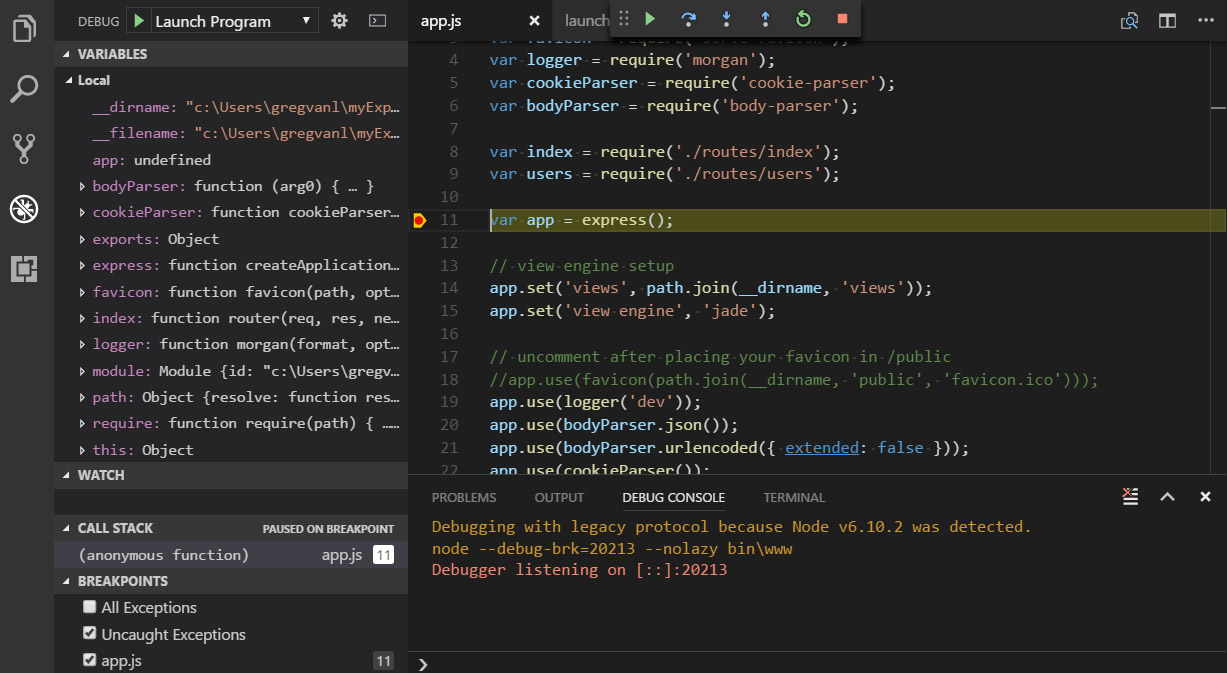Viewport: 1227px width, 673px height.
Task: Select the __filename variable row
Action: (x=231, y=133)
